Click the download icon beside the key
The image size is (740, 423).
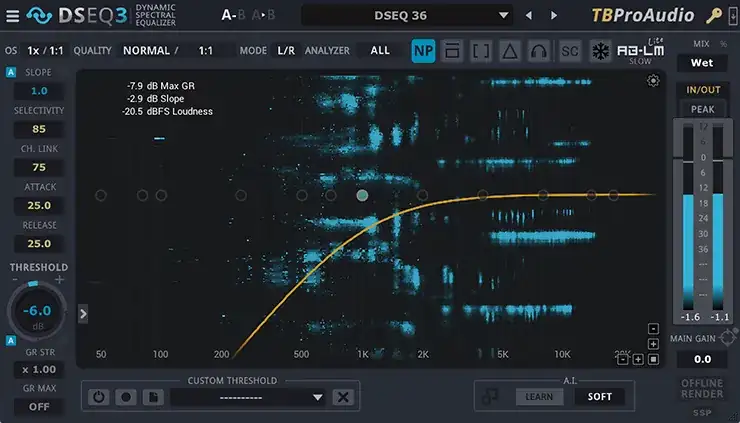pyautogui.click(x=733, y=16)
